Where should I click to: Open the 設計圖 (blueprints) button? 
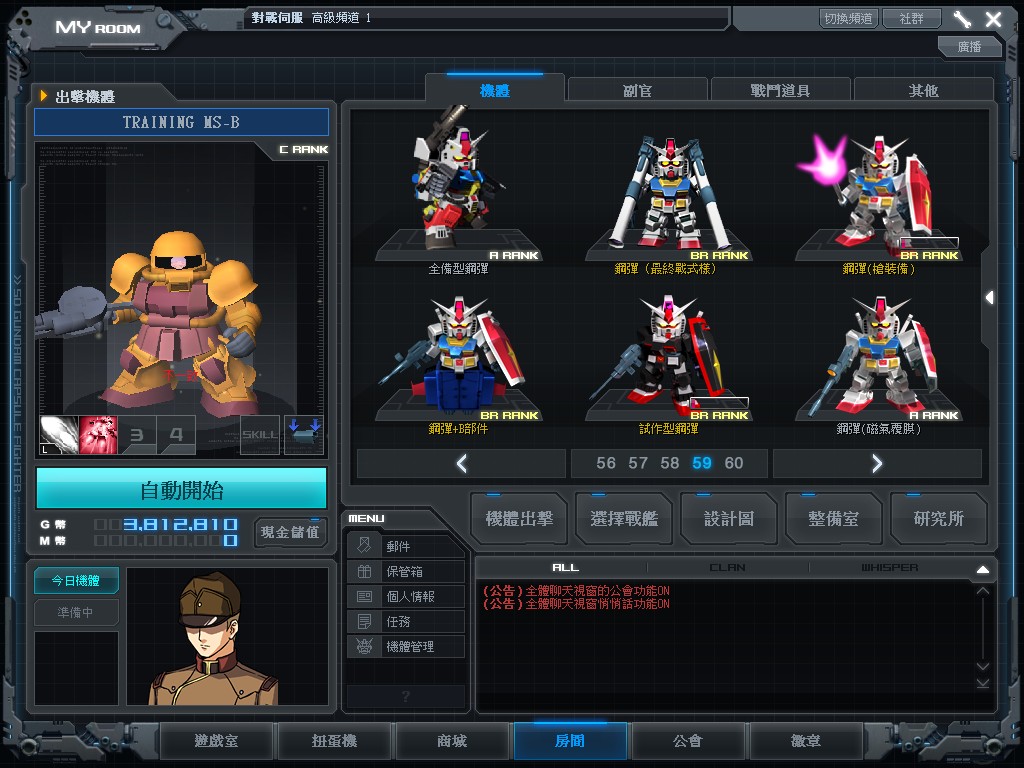tap(729, 519)
